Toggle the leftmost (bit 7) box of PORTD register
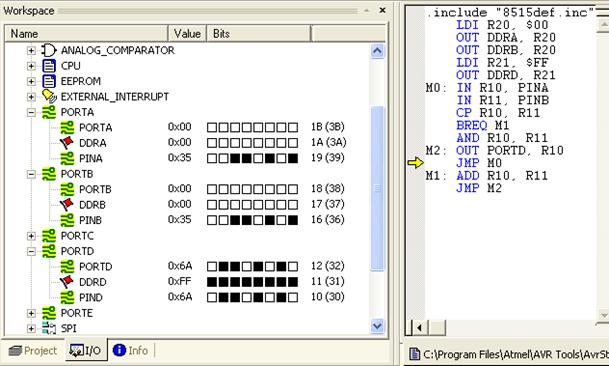This screenshot has height=366, width=609. pos(212,266)
